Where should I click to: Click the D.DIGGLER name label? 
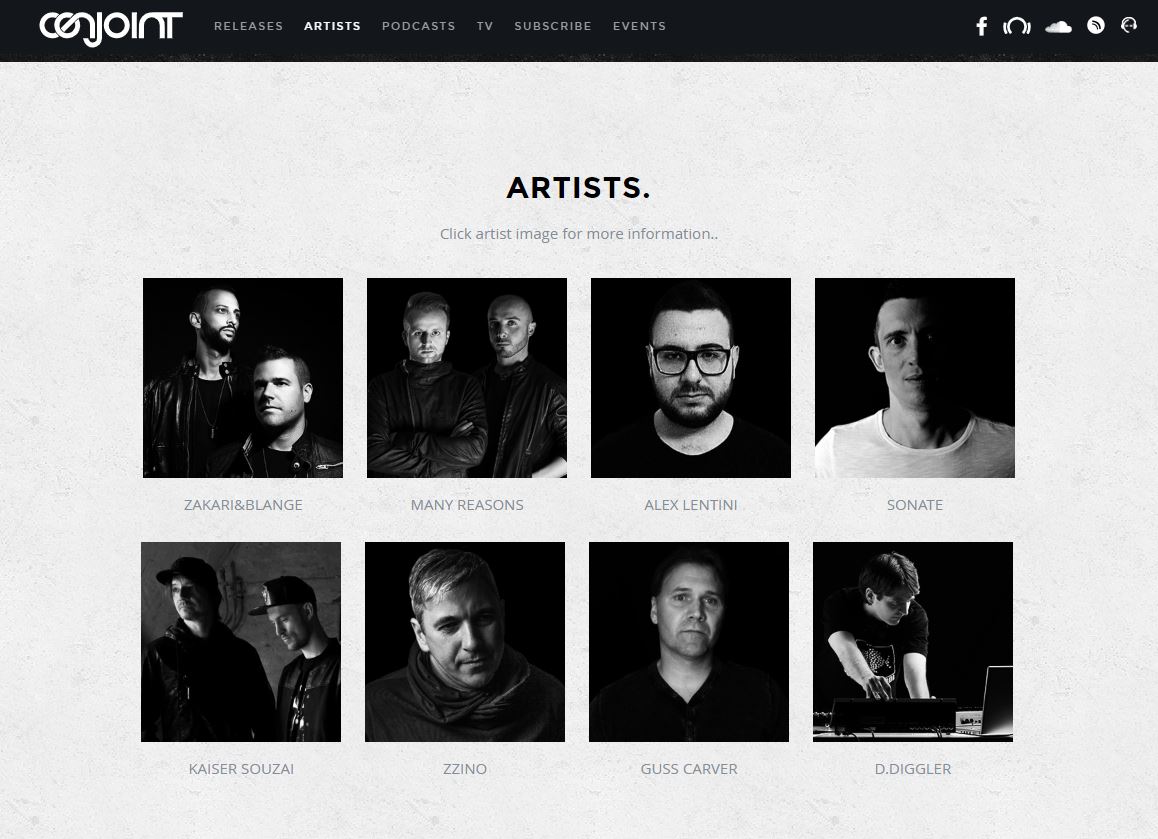click(x=913, y=769)
